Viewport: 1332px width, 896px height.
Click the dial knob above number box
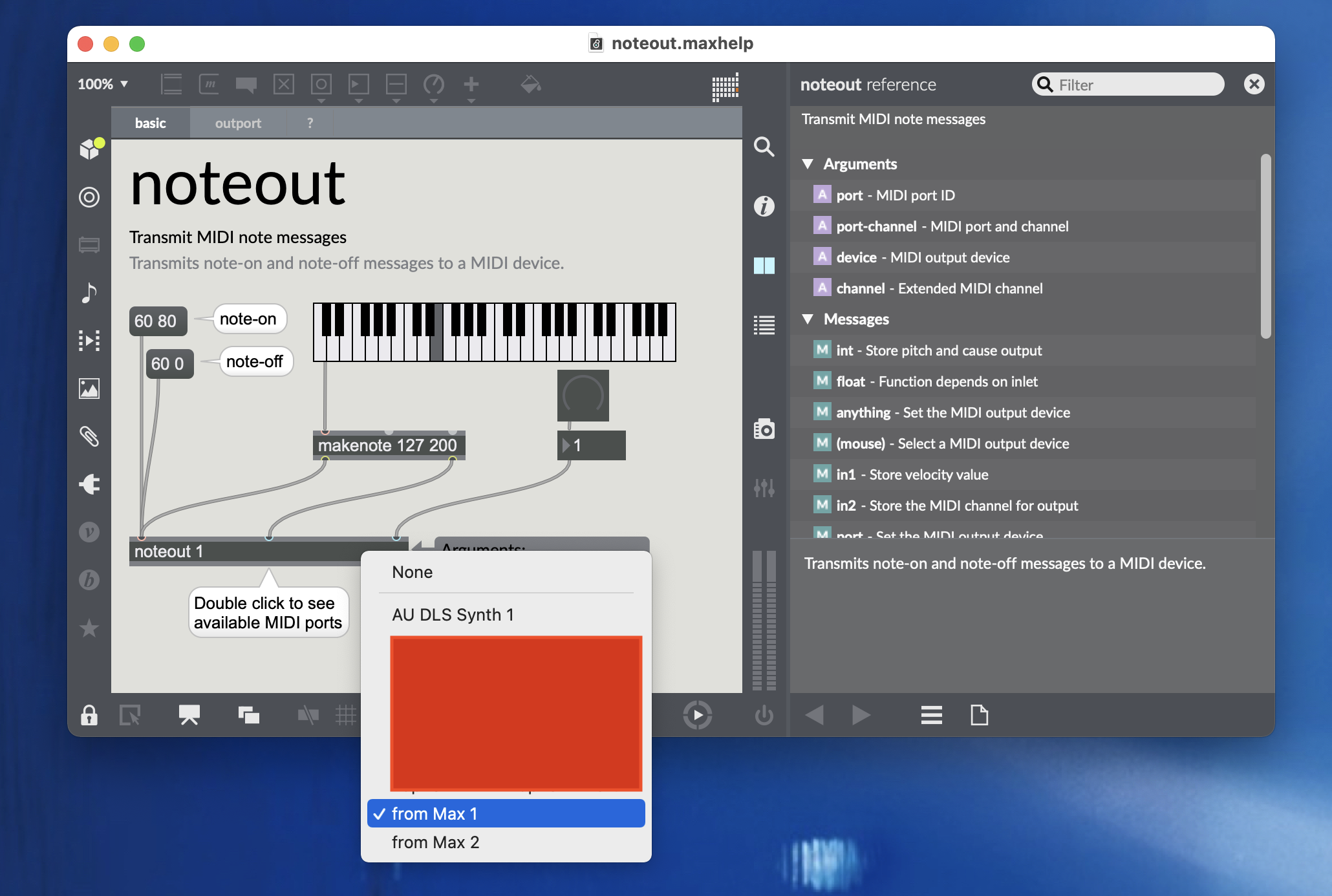pos(583,395)
